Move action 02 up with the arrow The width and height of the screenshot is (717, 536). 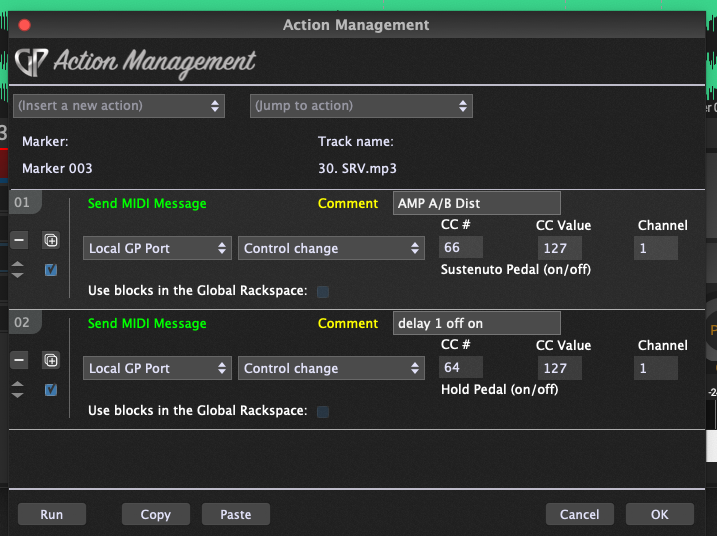pos(19,383)
